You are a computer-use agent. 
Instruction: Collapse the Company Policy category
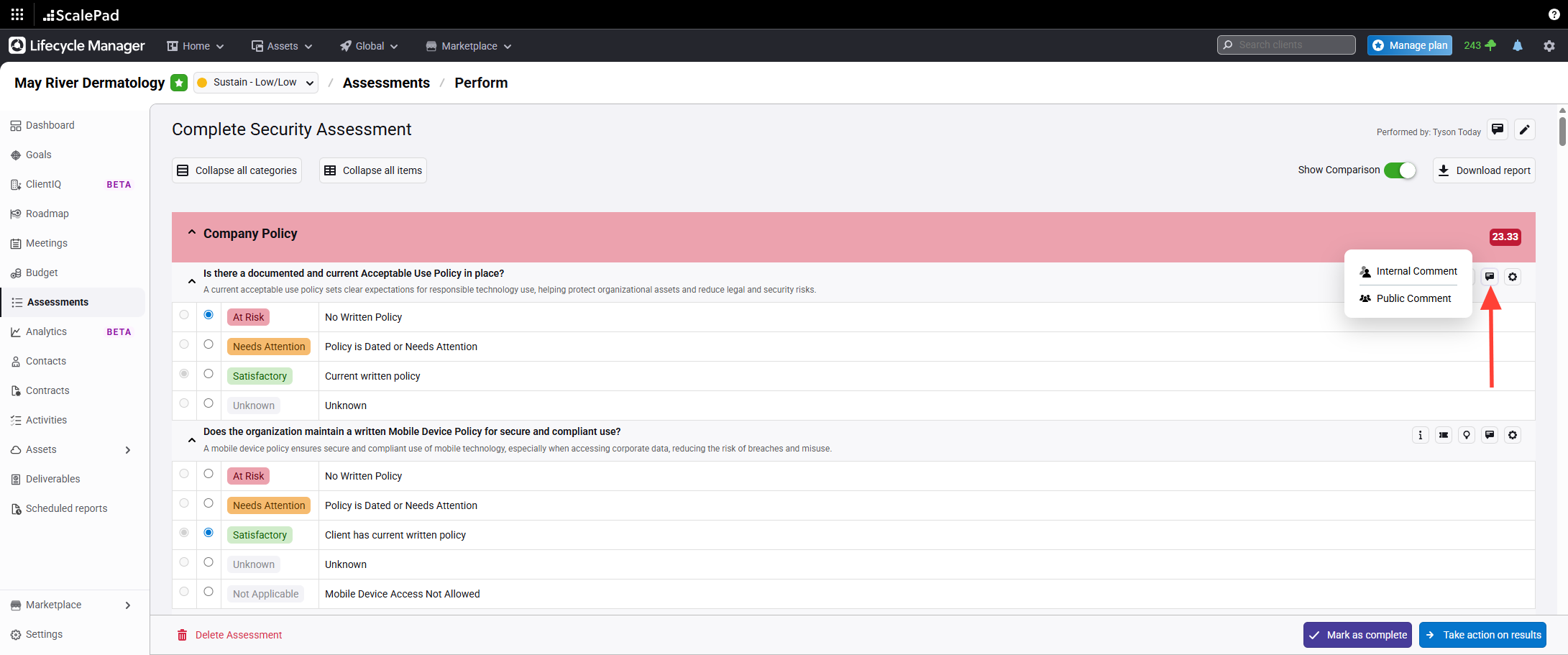(x=192, y=233)
